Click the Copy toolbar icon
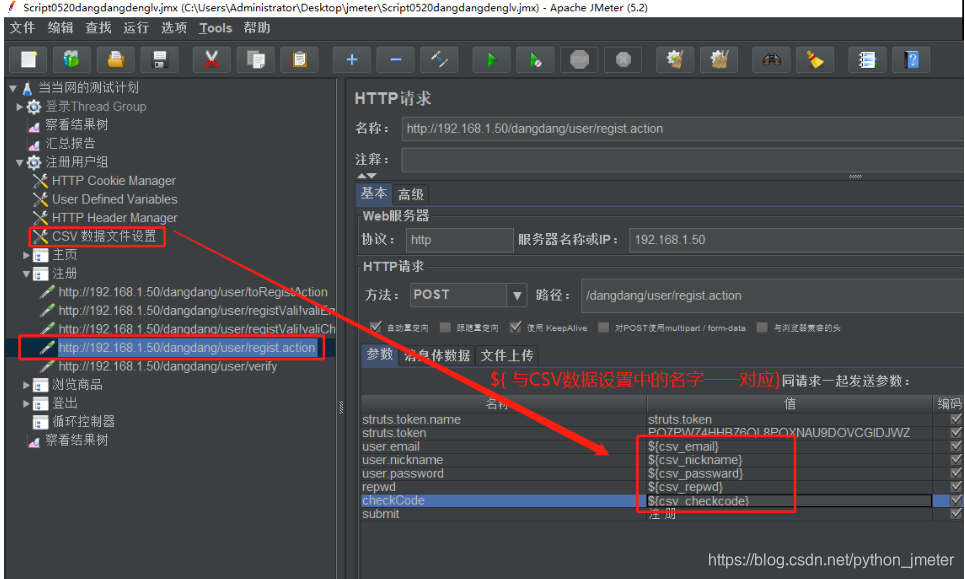Viewport: 965px width, 579px height. click(255, 60)
